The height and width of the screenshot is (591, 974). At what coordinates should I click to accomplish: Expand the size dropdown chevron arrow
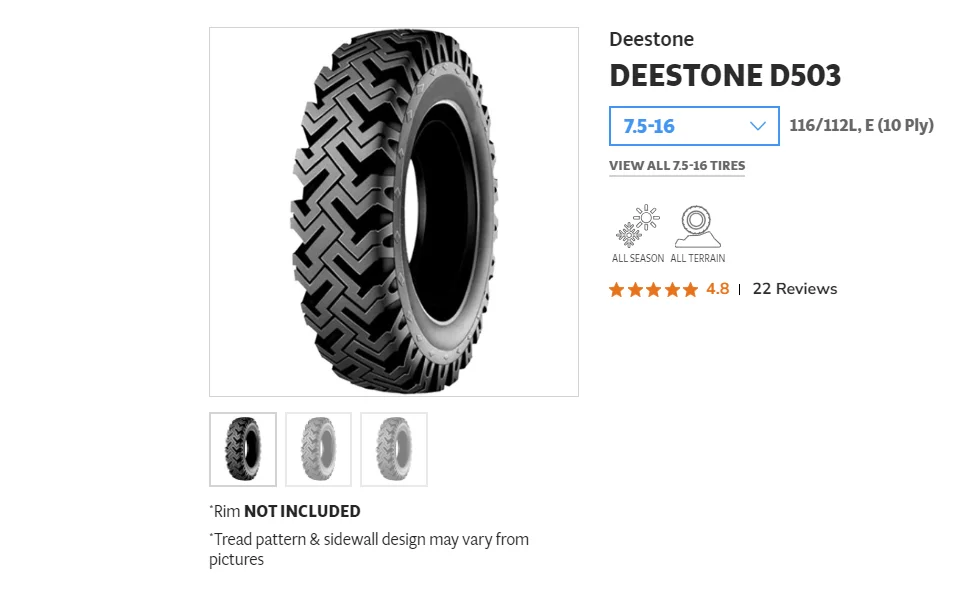(x=757, y=126)
